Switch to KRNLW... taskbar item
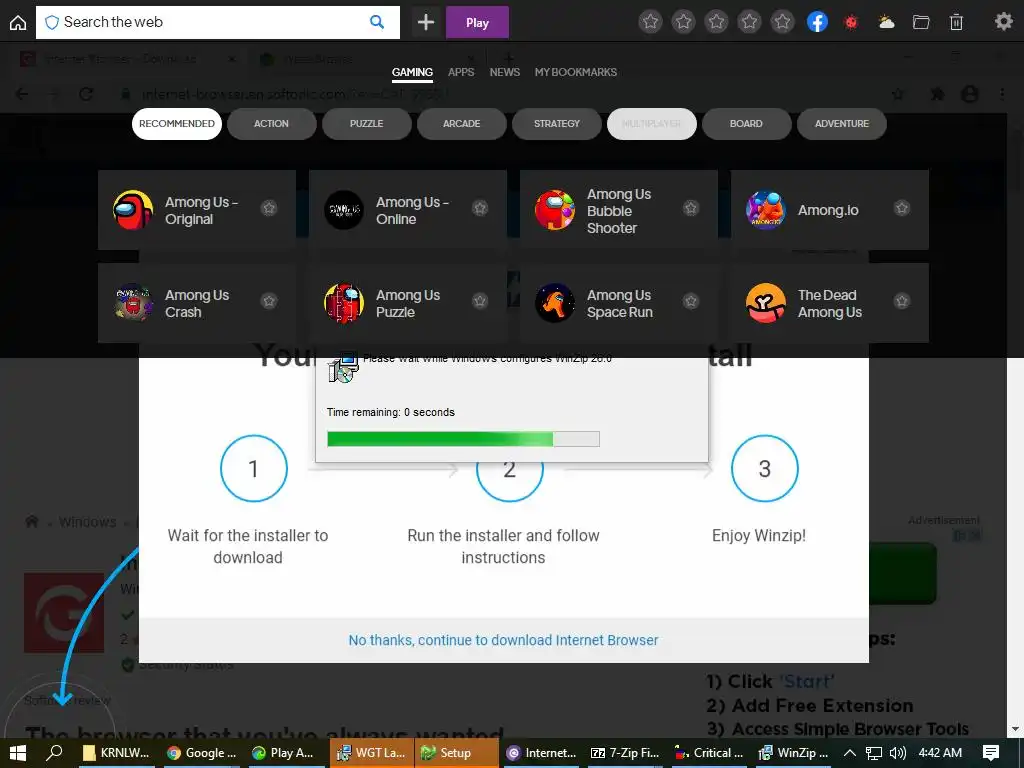 [116, 753]
